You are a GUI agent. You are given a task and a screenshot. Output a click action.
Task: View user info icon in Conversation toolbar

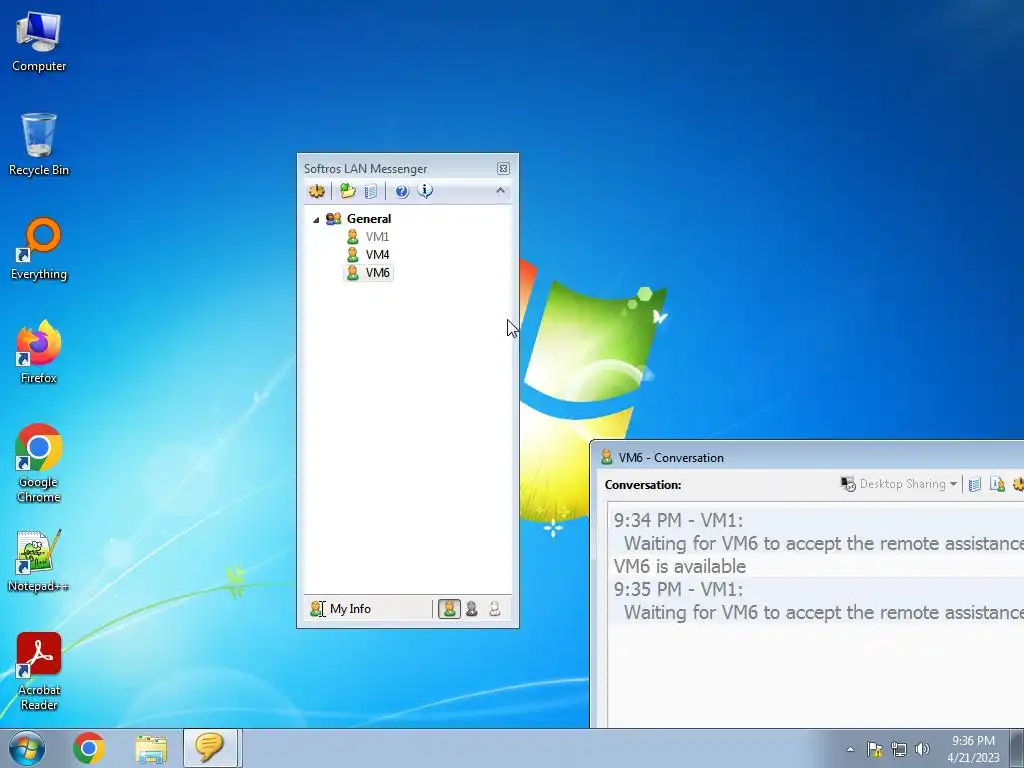(997, 485)
